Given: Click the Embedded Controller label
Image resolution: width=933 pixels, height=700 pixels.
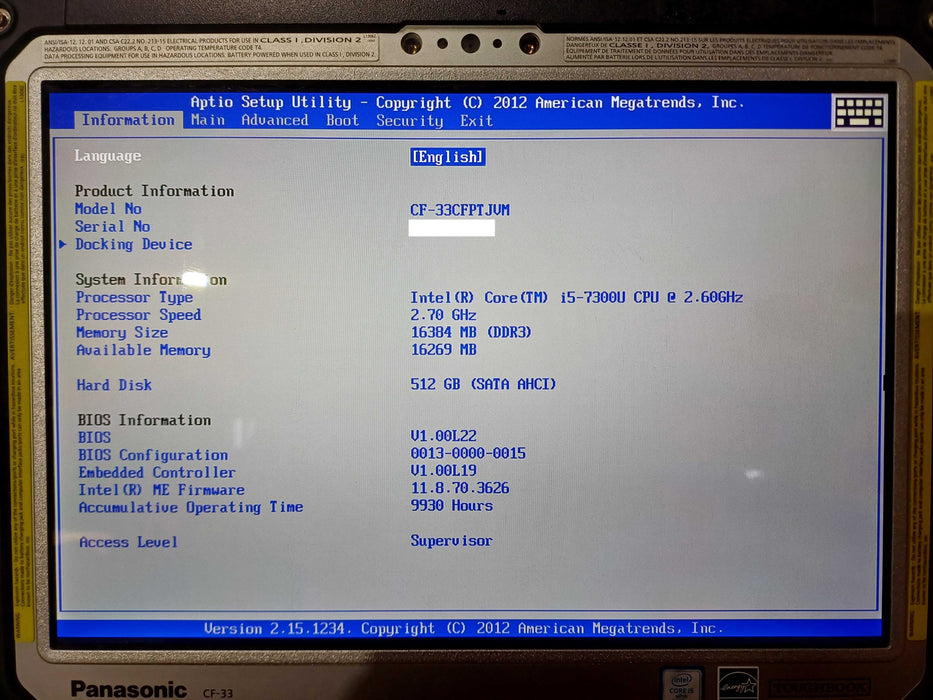Looking at the screenshot, I should point(157,473).
